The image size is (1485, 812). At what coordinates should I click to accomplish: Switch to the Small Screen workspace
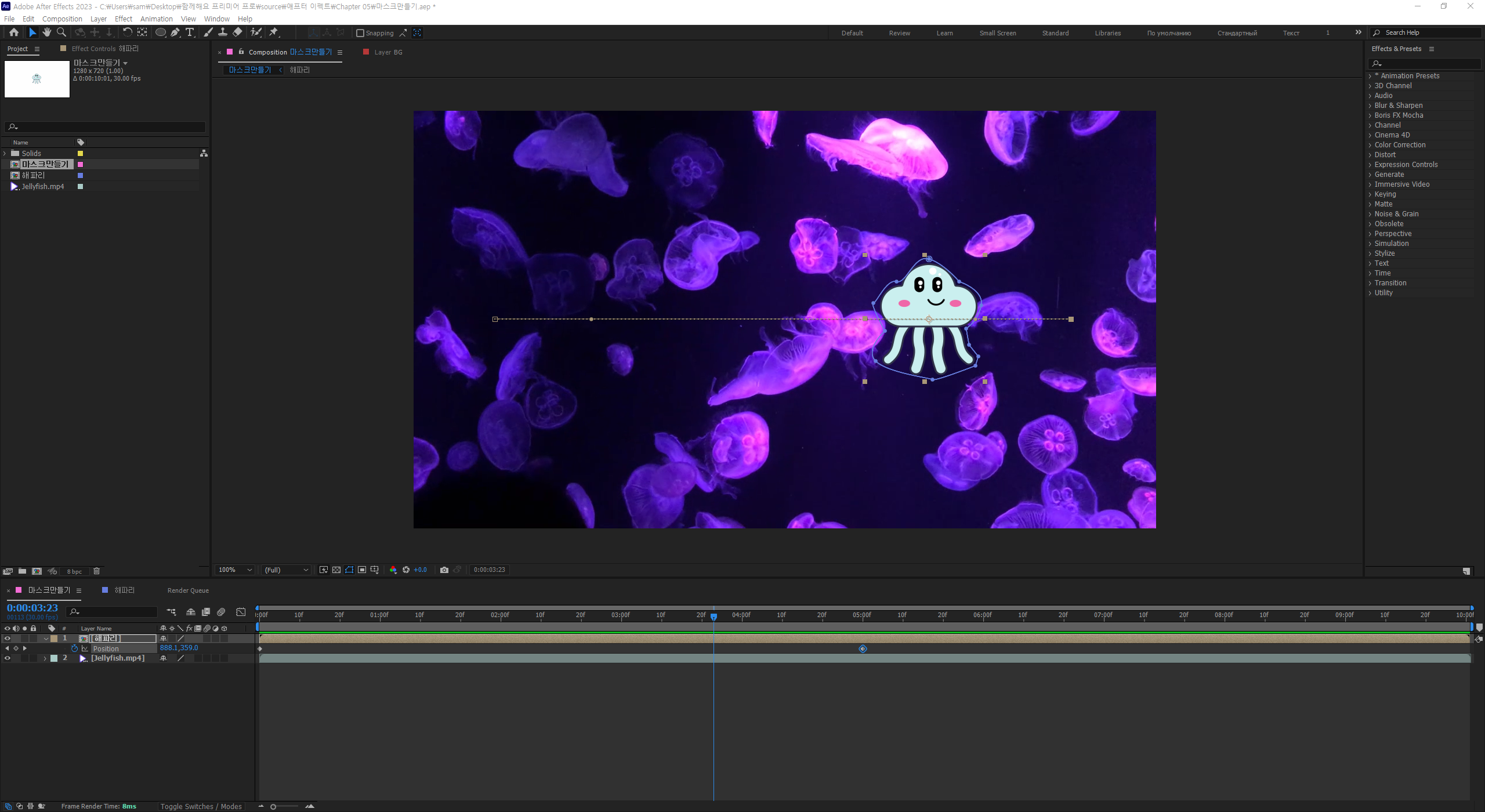tap(997, 33)
